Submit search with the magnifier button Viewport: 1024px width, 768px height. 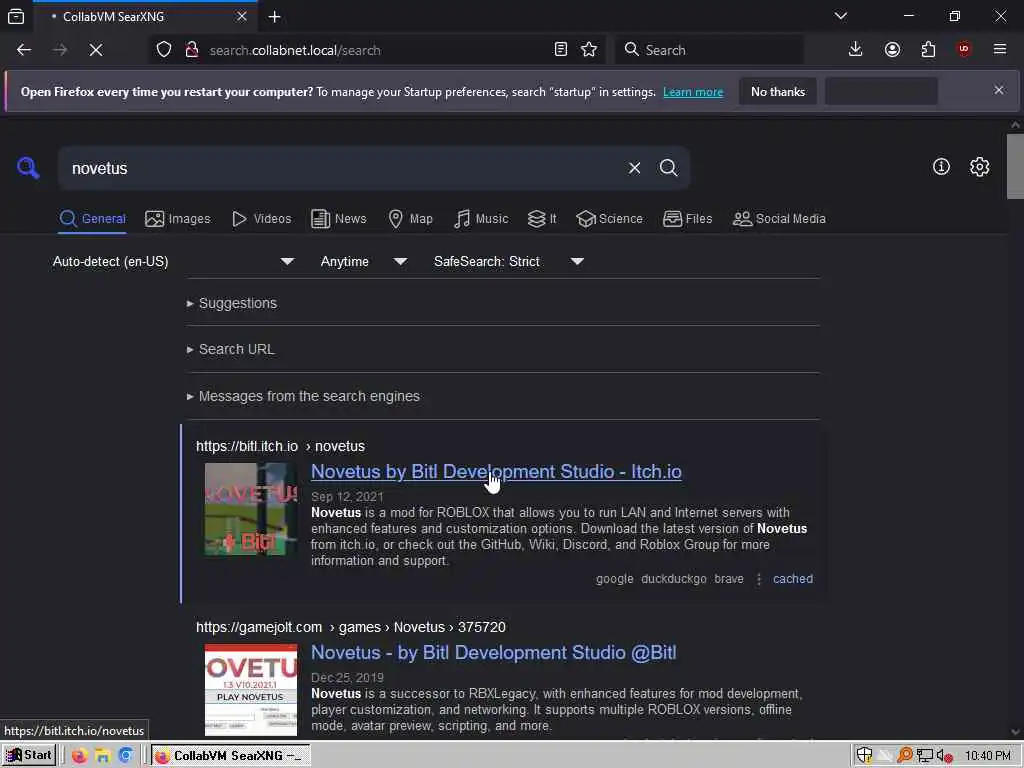click(668, 168)
